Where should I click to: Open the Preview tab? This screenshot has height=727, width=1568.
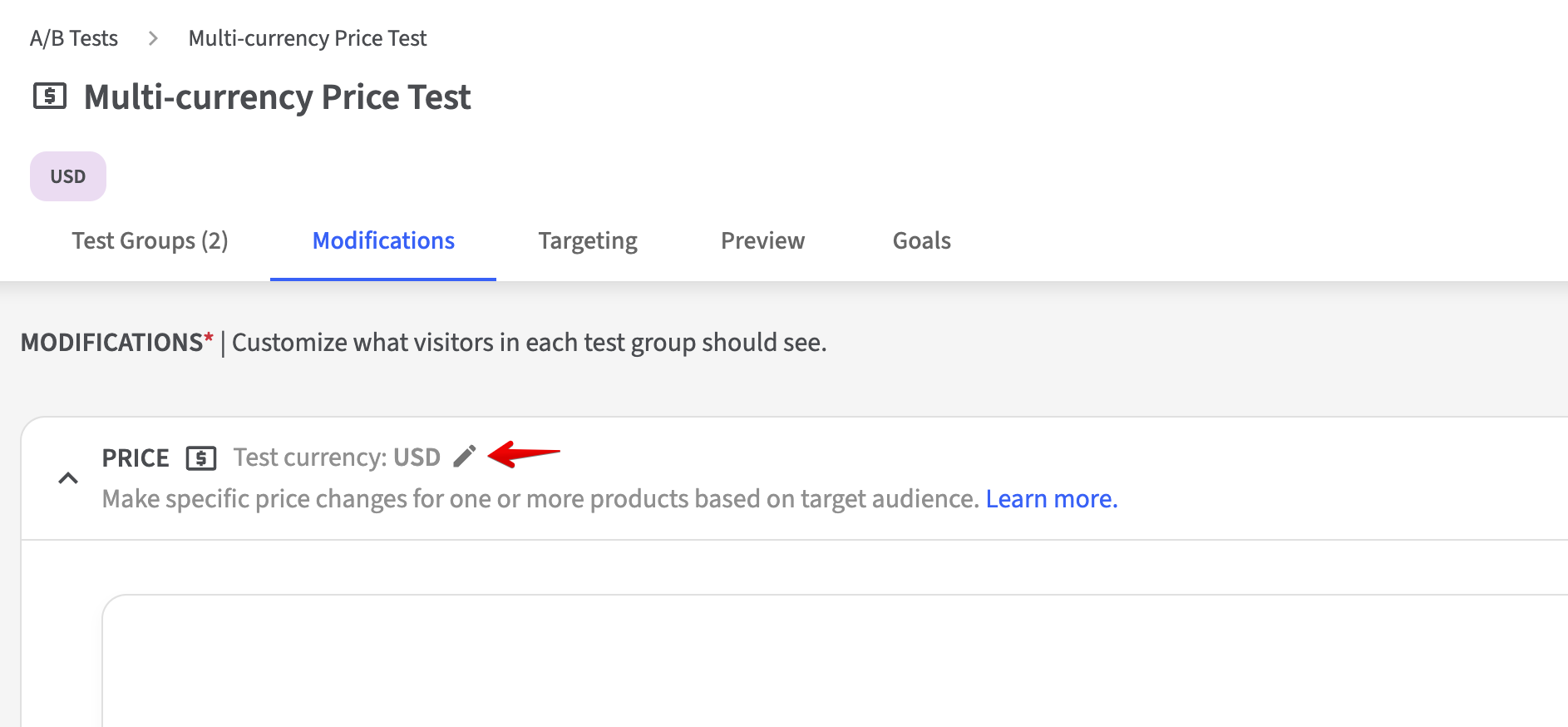pyautogui.click(x=762, y=240)
